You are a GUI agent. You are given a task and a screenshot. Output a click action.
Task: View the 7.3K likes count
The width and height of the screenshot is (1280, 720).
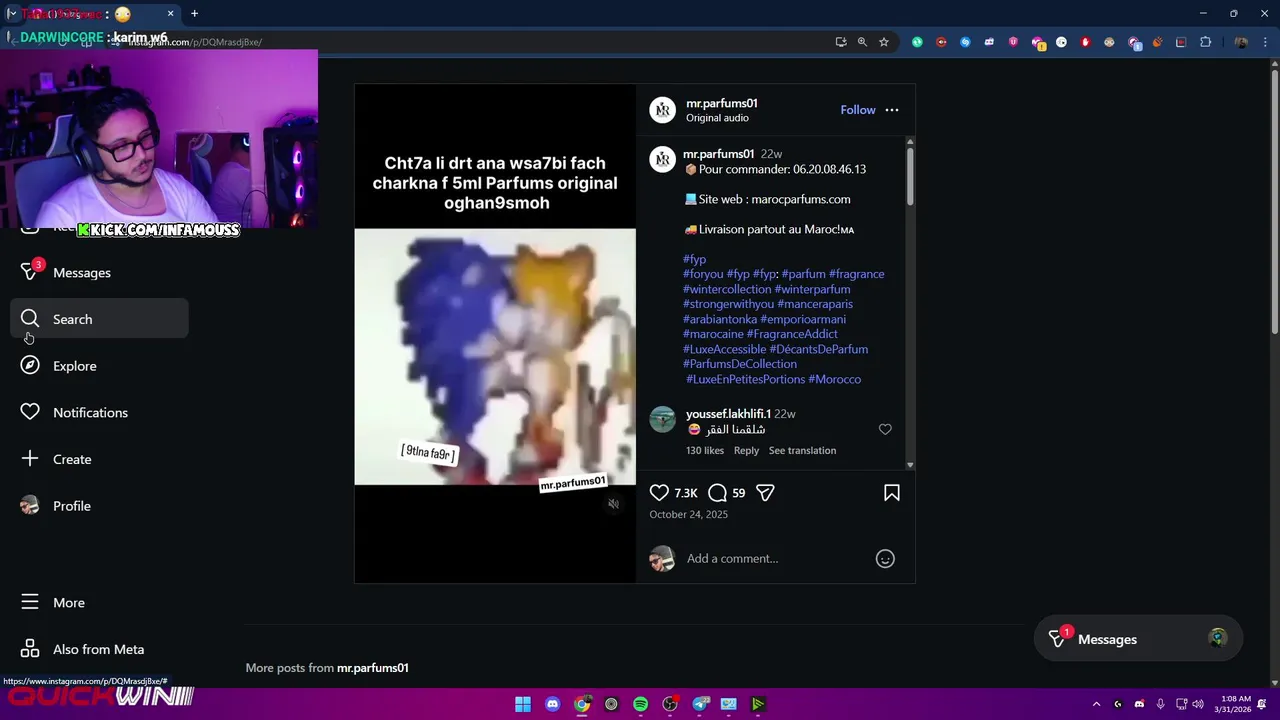(x=686, y=493)
